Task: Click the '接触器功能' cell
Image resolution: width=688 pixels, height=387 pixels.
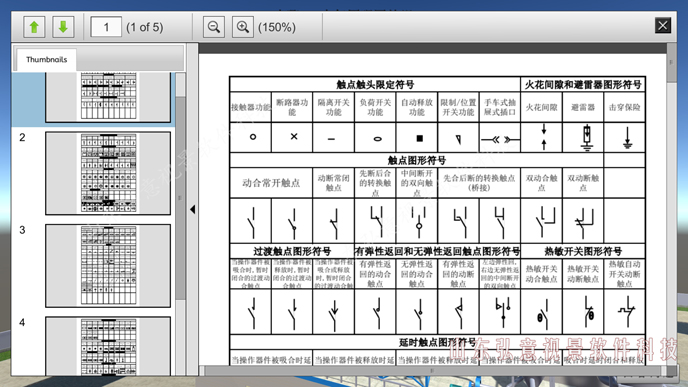Action: pos(251,107)
